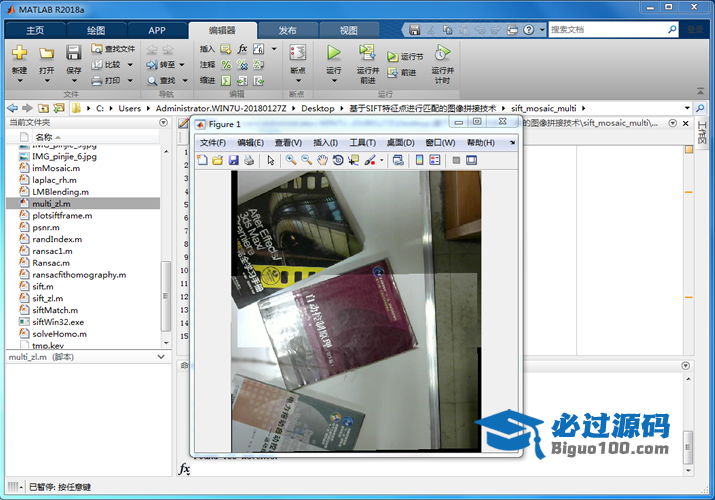The width and height of the screenshot is (715, 500).
Task: Click the Hide Plot Tools icon in Figure 1
Action: (456, 160)
